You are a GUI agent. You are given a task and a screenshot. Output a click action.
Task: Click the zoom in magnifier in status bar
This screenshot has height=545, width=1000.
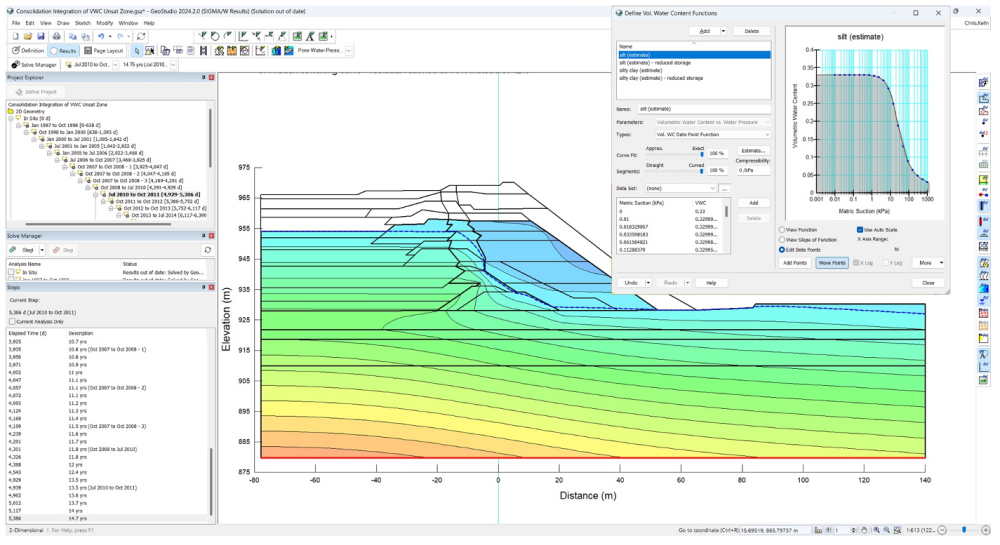(x=877, y=530)
